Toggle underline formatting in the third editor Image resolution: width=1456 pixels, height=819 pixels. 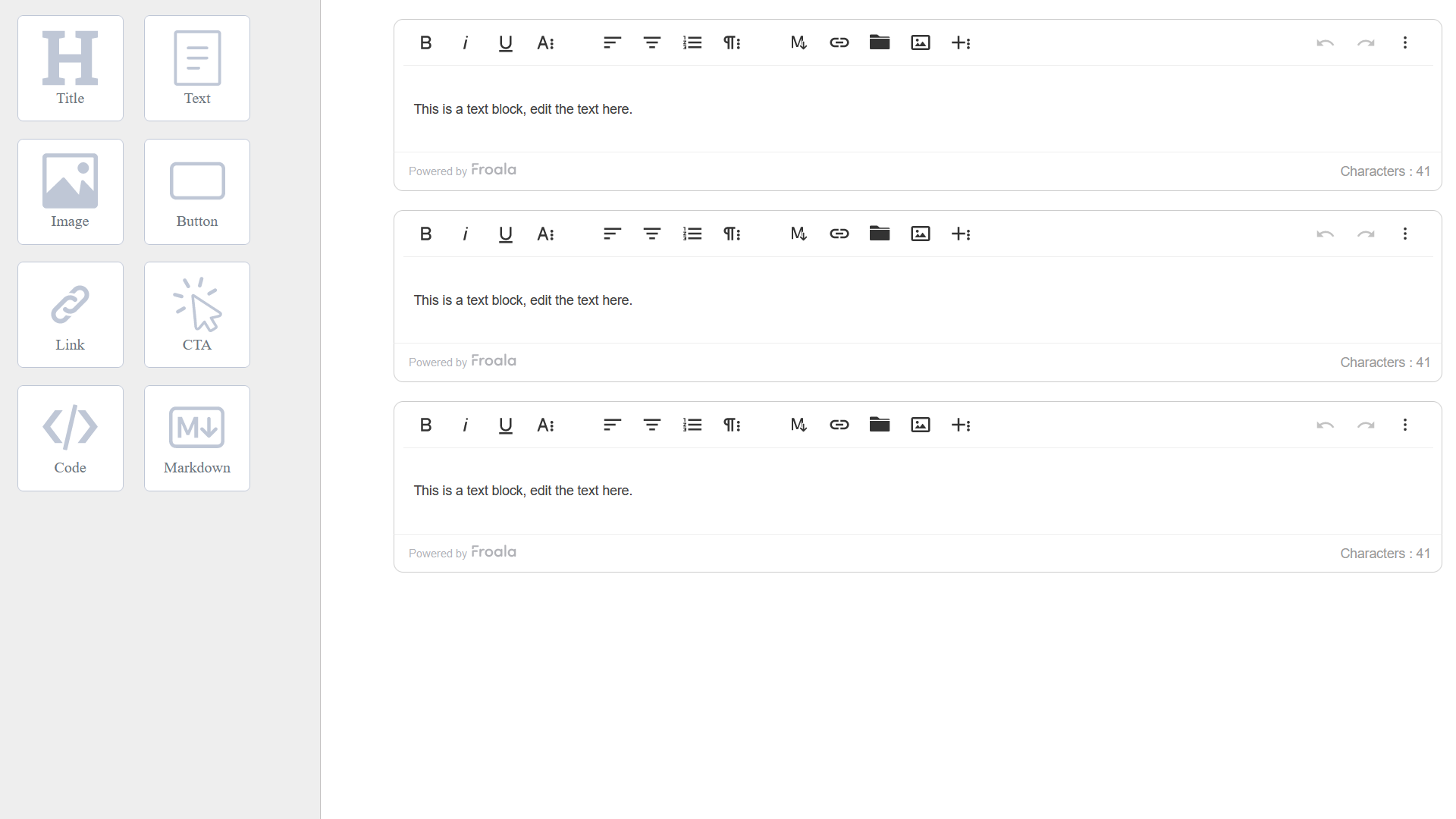tap(505, 425)
